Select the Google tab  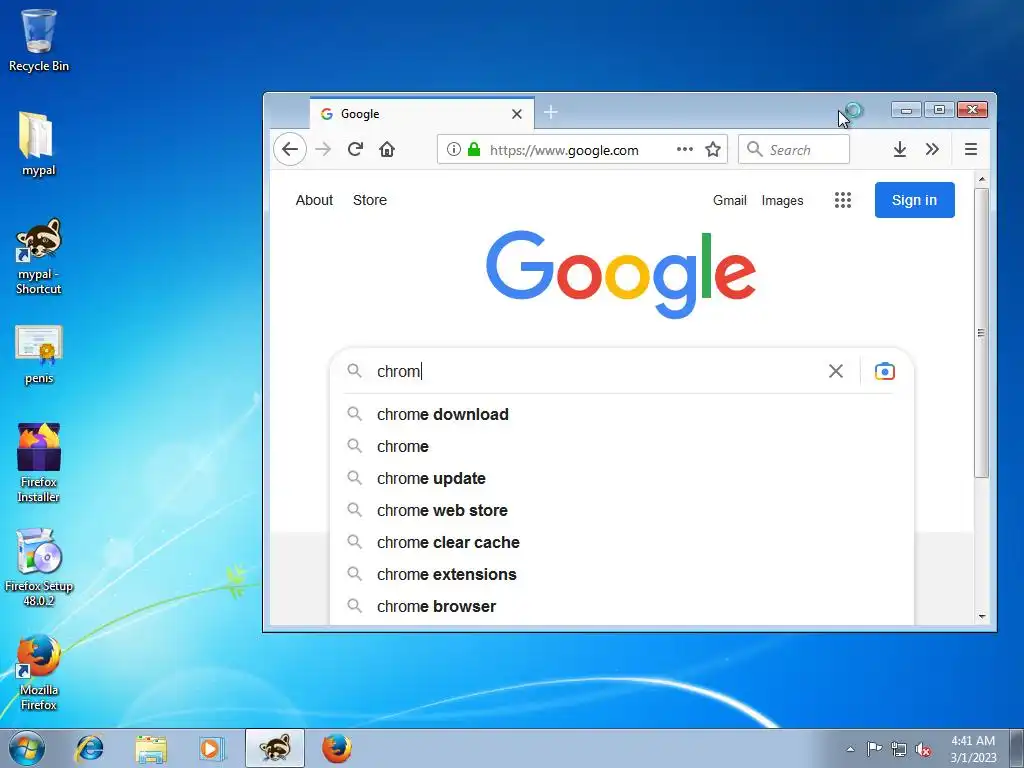tap(422, 114)
